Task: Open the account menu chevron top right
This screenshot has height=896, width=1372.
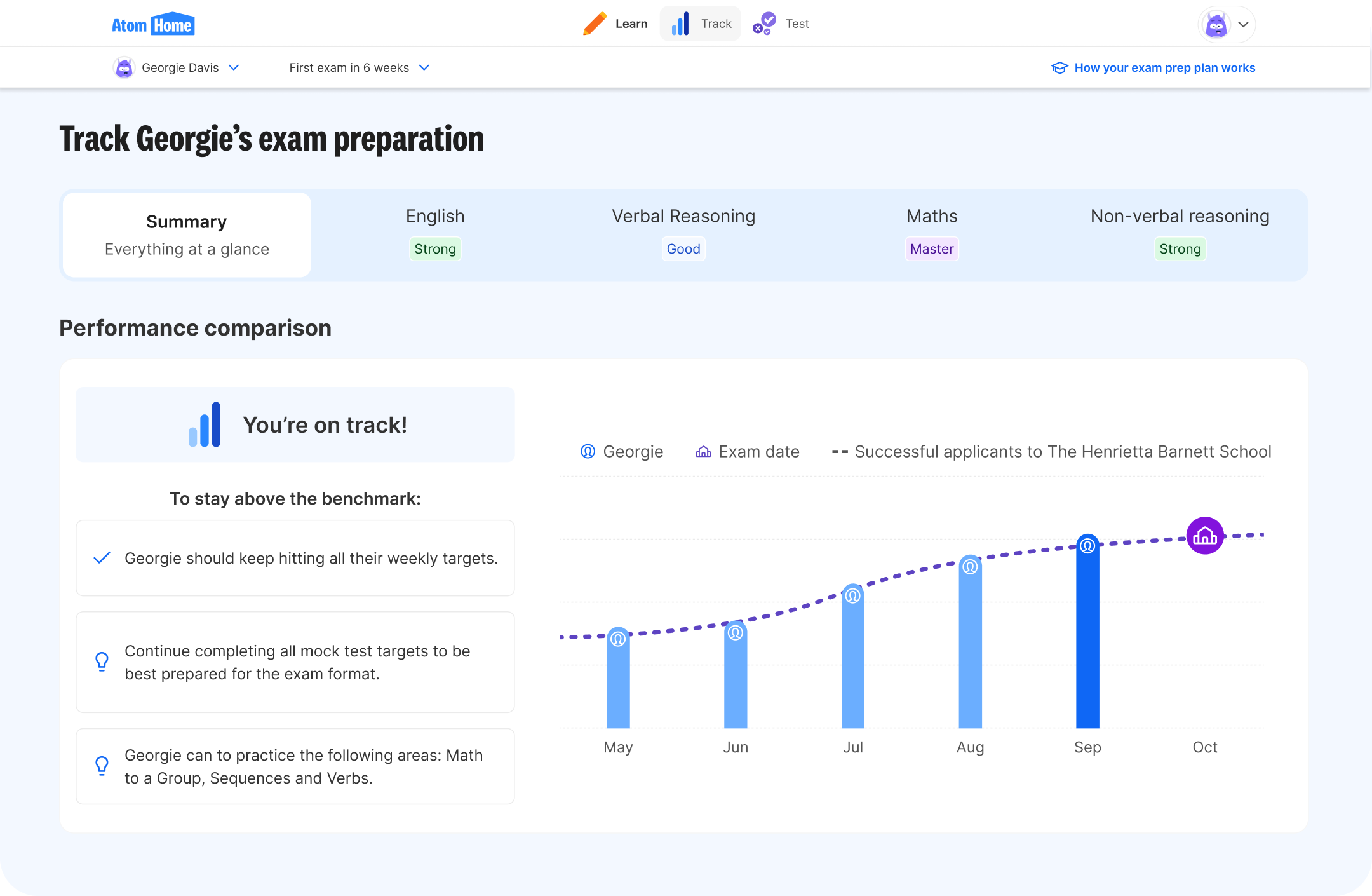Action: [1244, 25]
